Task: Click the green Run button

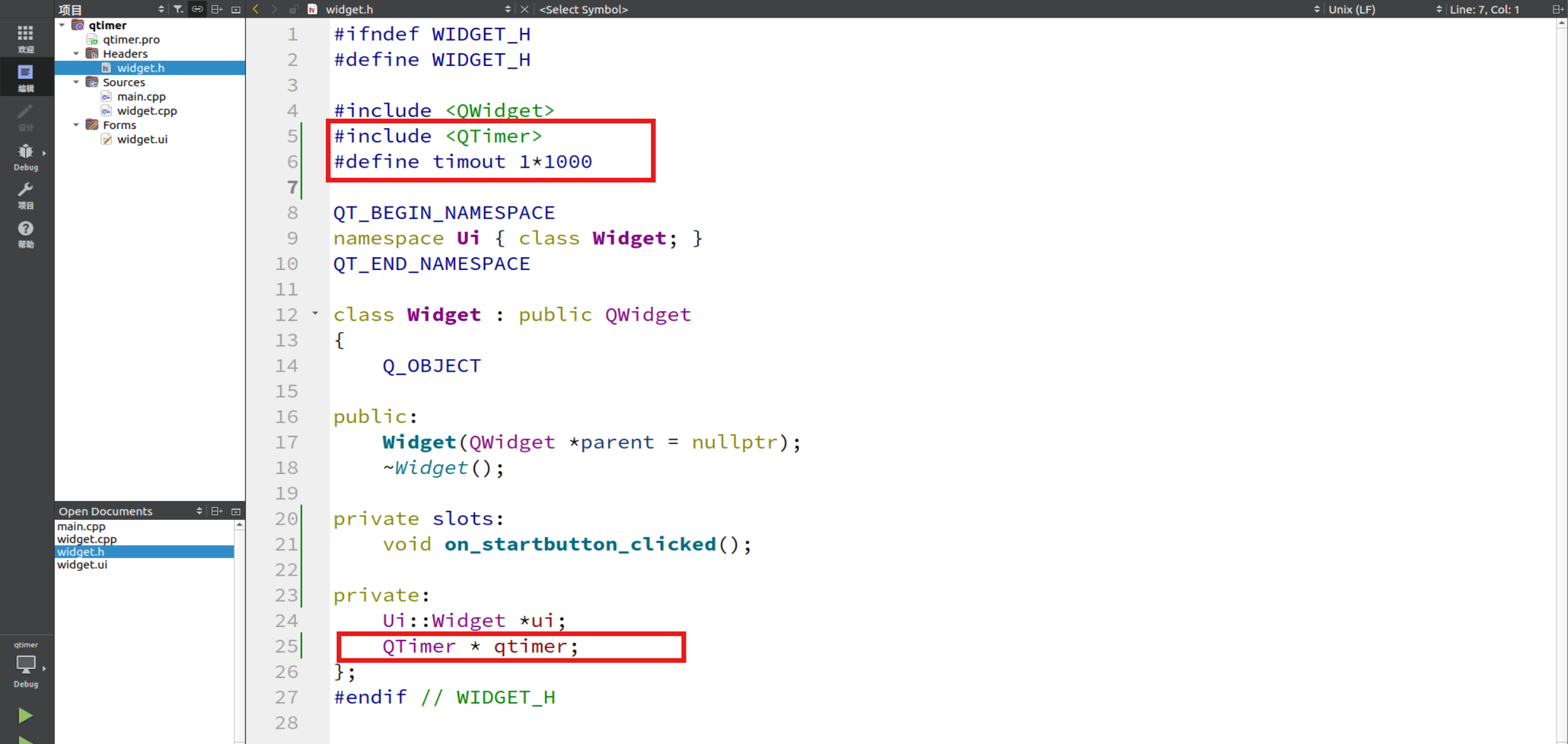Action: tap(25, 715)
